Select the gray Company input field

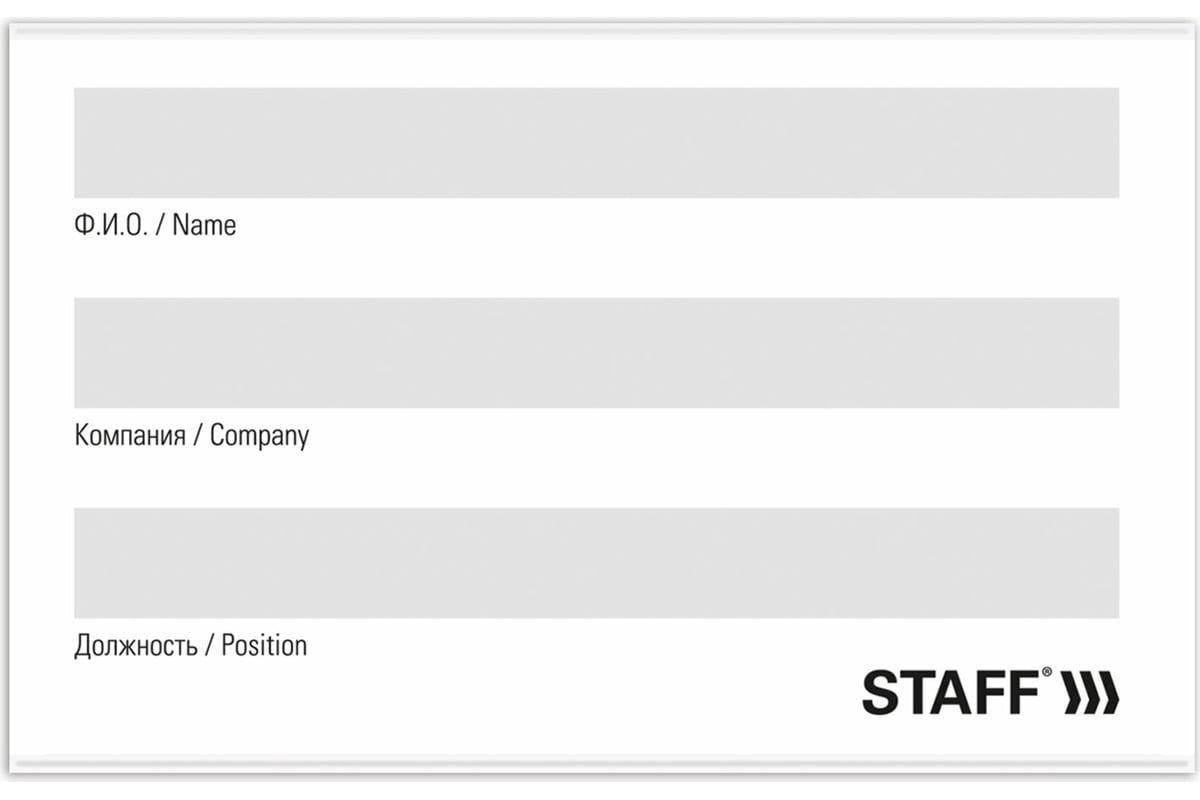596,352
